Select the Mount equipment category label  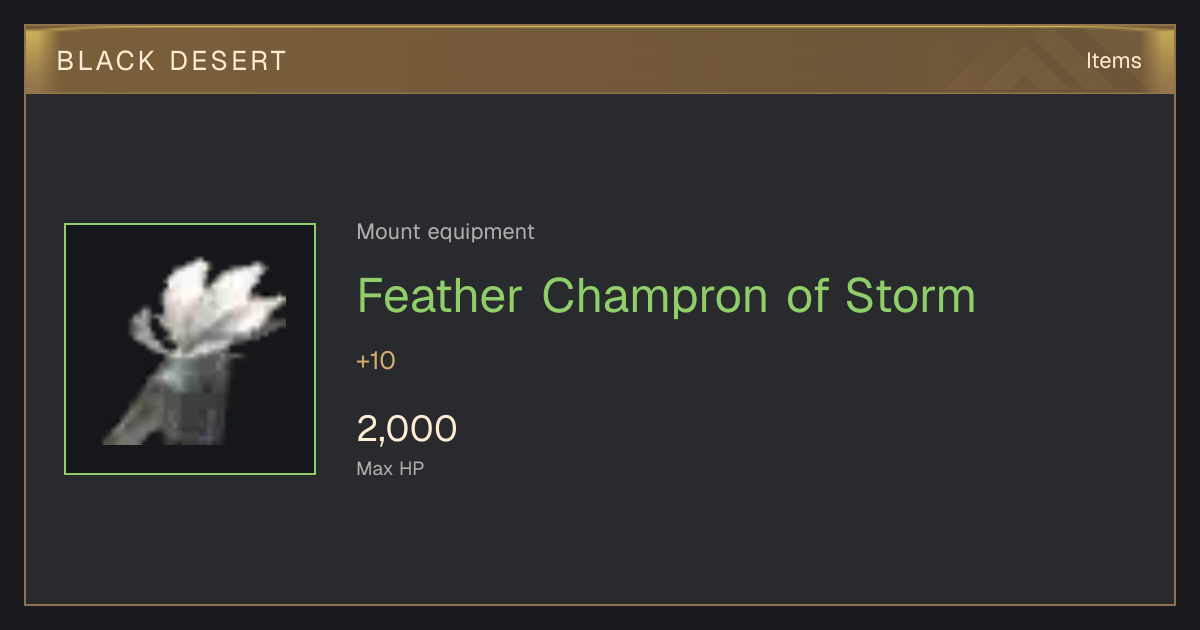click(x=446, y=232)
